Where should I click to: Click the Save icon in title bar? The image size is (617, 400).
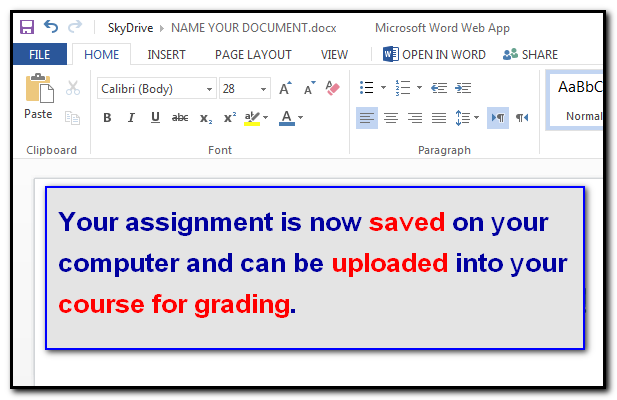(27, 27)
